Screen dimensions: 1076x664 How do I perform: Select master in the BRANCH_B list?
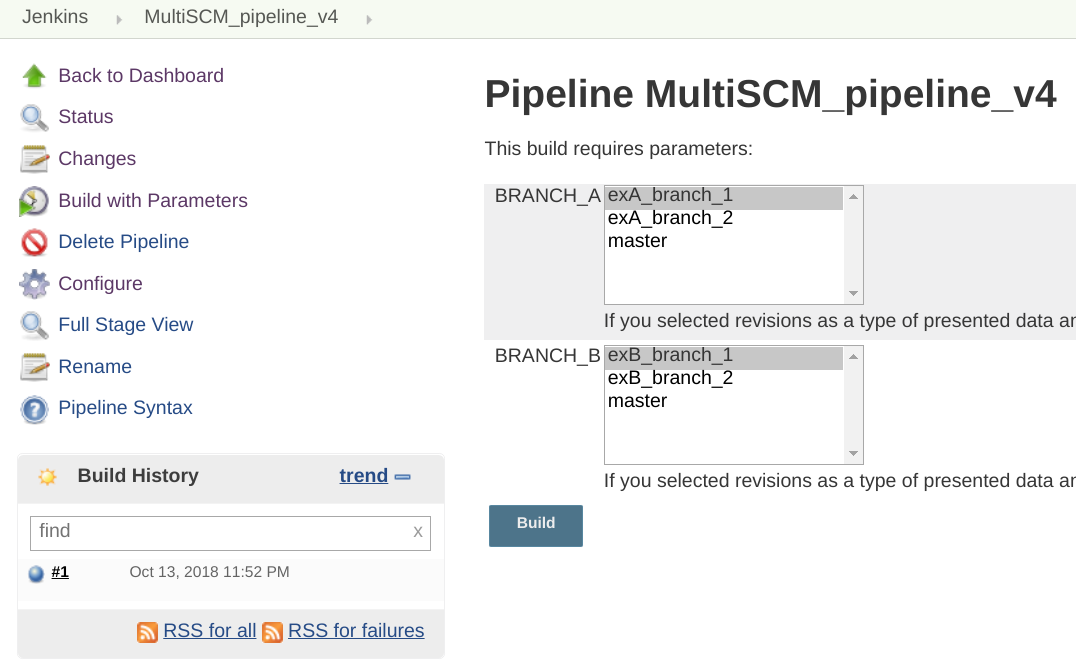coord(637,401)
